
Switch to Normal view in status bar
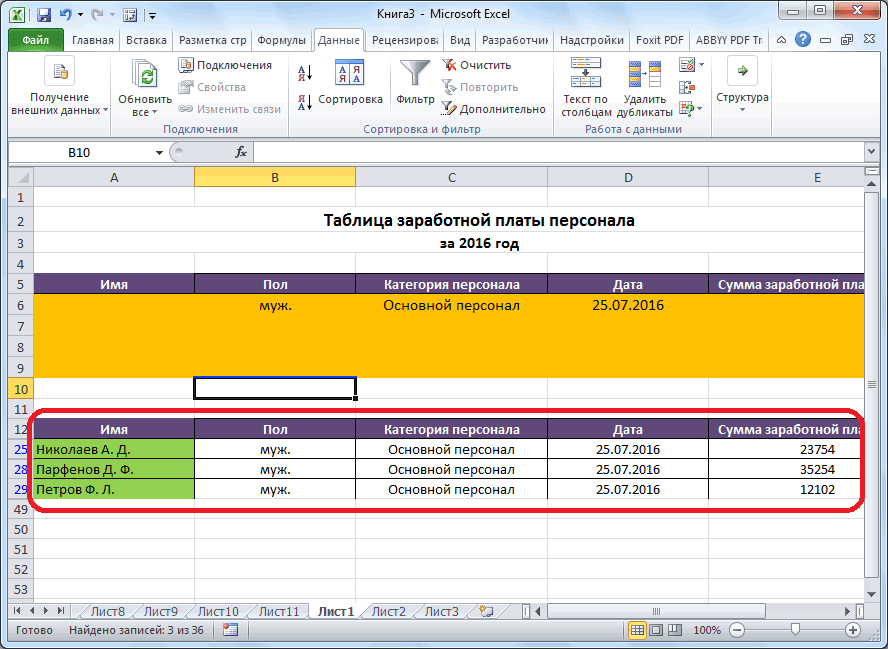(637, 631)
